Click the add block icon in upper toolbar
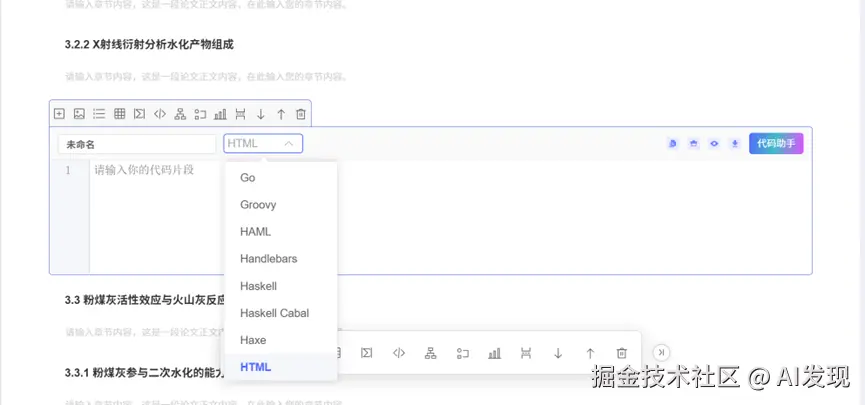Screen dimensions: 865x405 tap(59, 114)
